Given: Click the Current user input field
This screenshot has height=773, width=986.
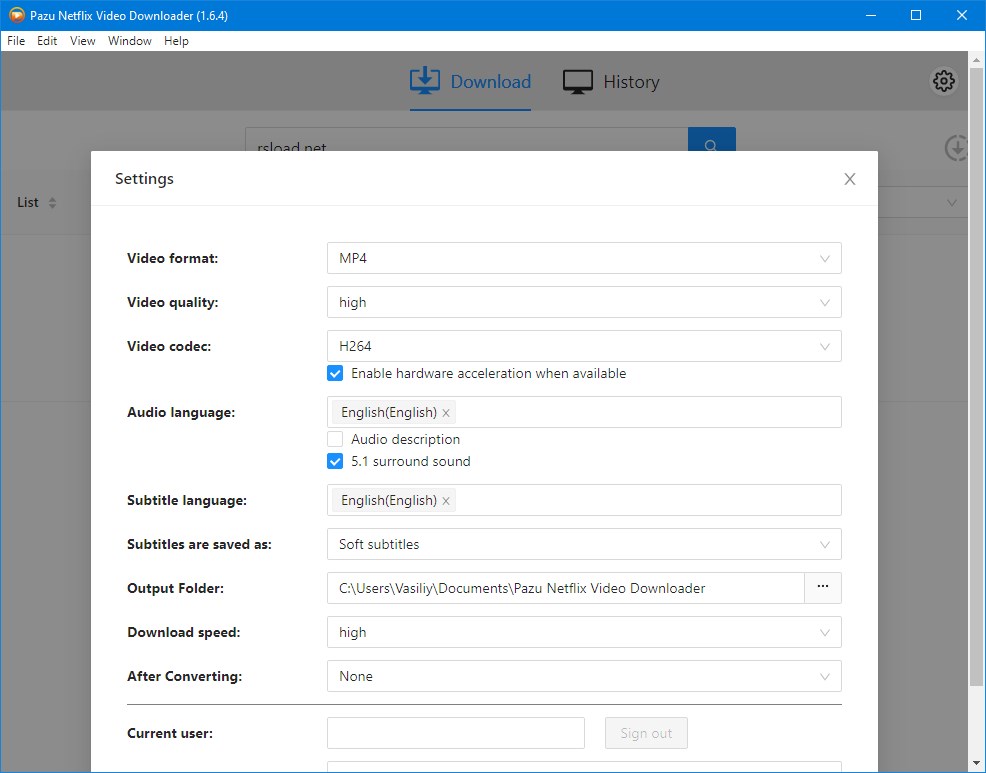Looking at the screenshot, I should point(455,733).
